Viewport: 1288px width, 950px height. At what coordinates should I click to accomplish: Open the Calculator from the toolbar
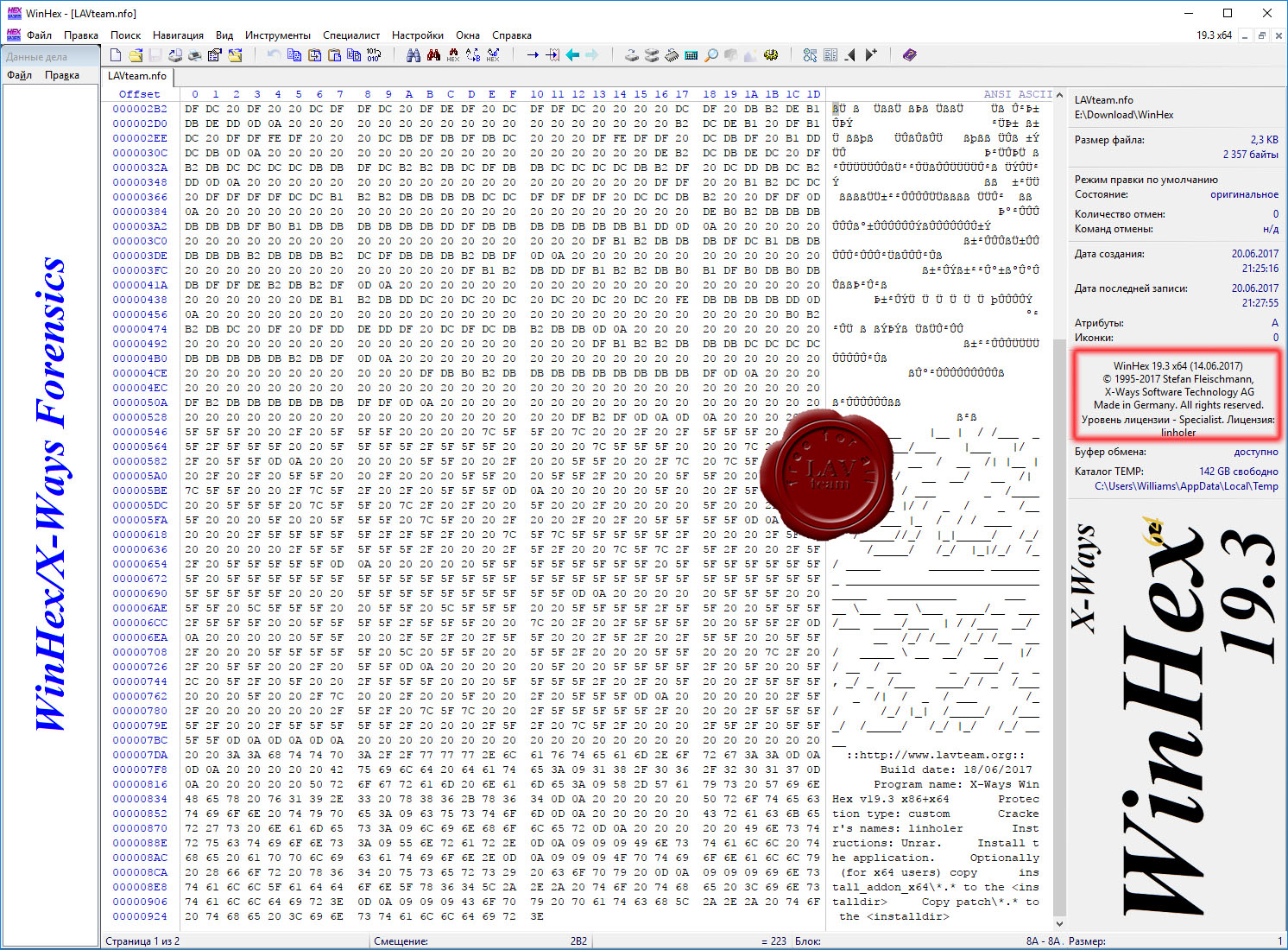[691, 55]
